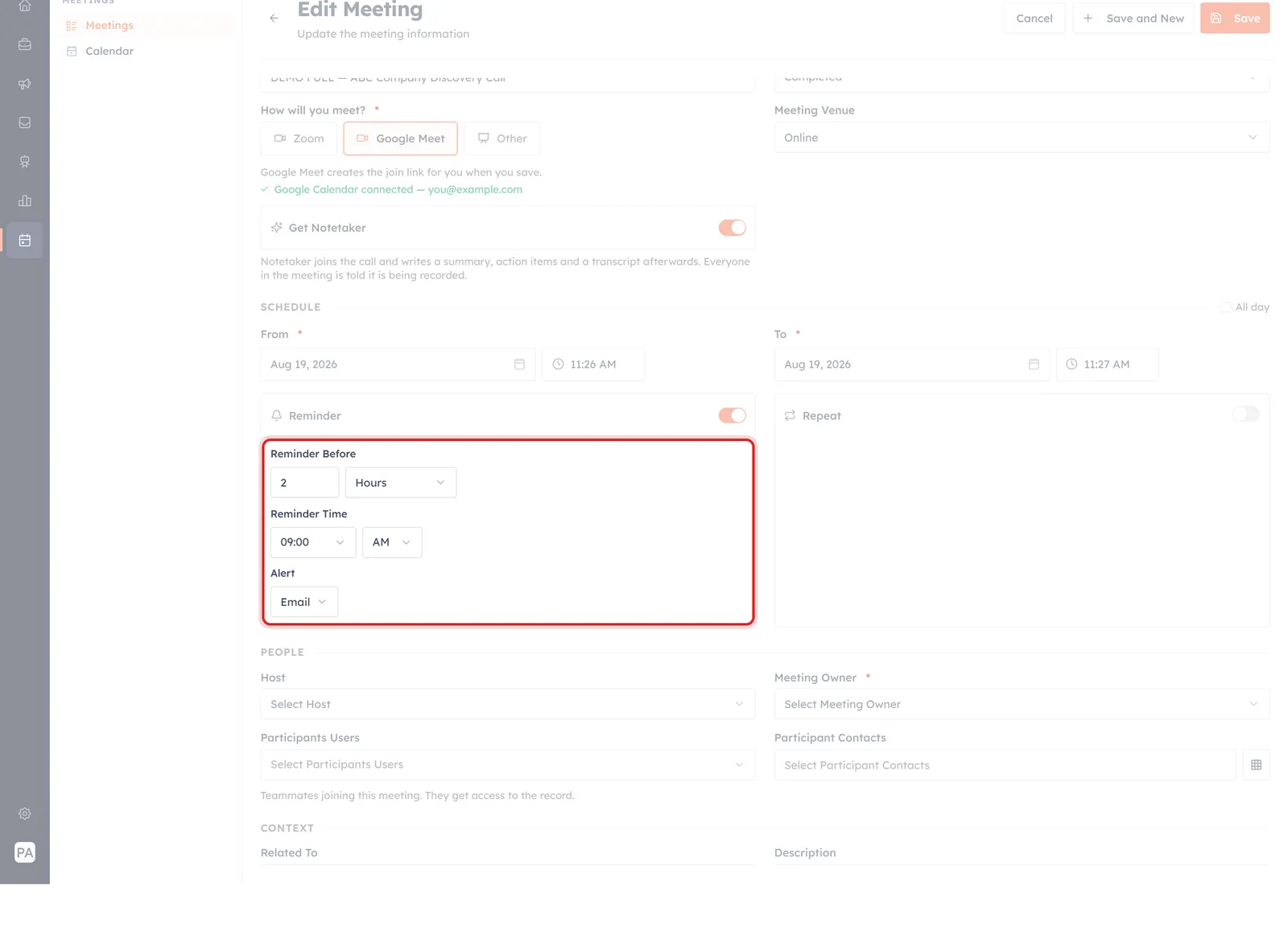Open the 09:00 reminder time dropdown
The width and height of the screenshot is (1288, 944).
point(313,542)
